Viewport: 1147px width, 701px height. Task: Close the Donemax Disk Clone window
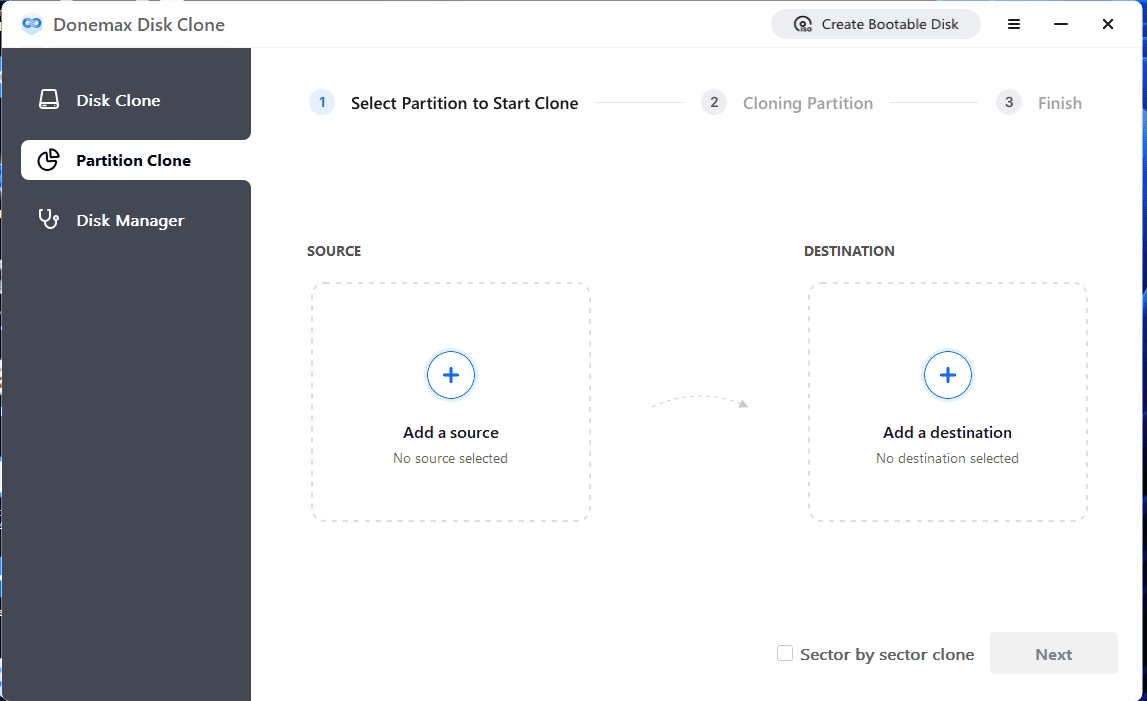pyautogui.click(x=1107, y=24)
